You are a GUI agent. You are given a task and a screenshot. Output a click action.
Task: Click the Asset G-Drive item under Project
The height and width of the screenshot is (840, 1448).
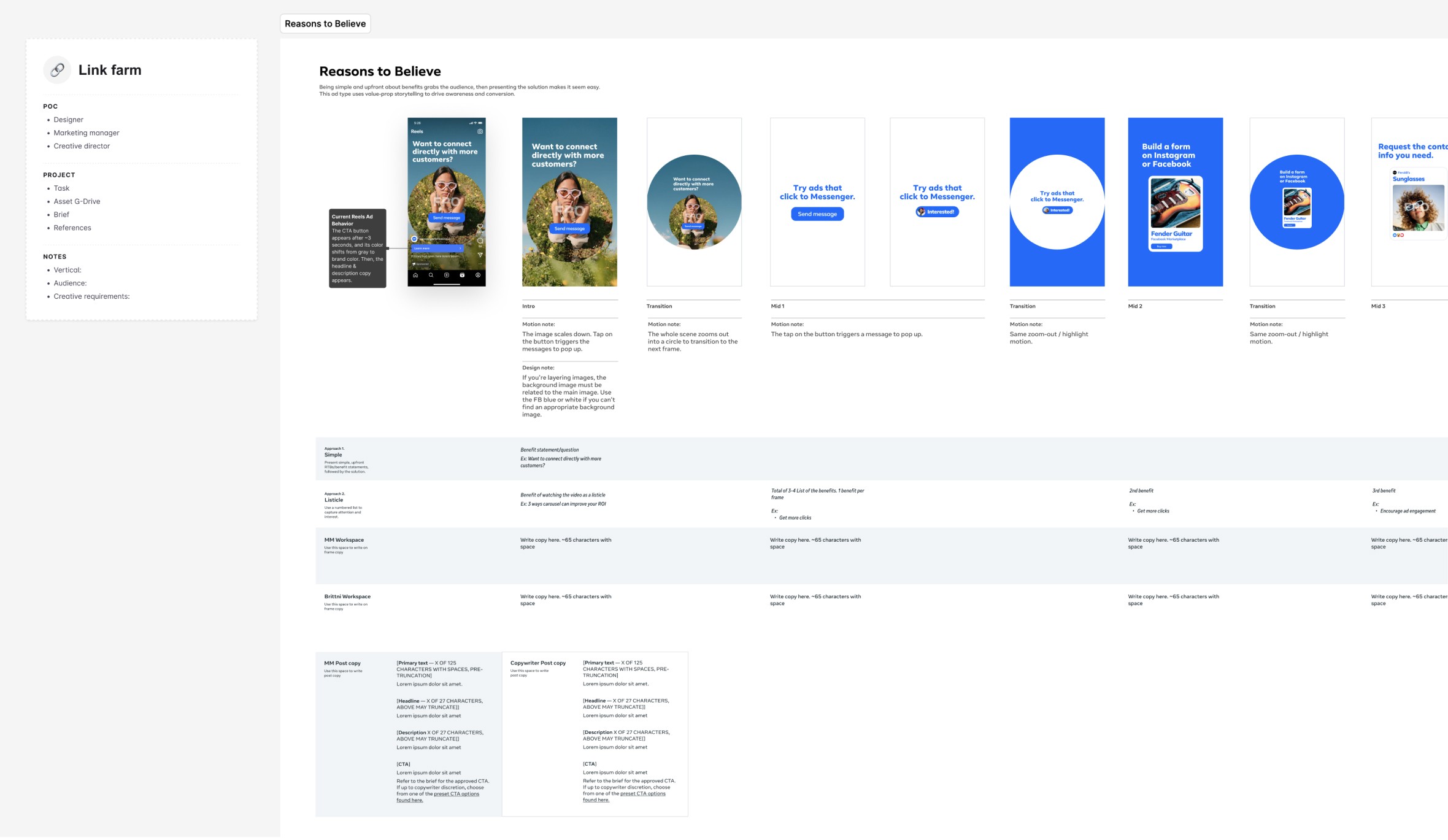[x=77, y=201]
